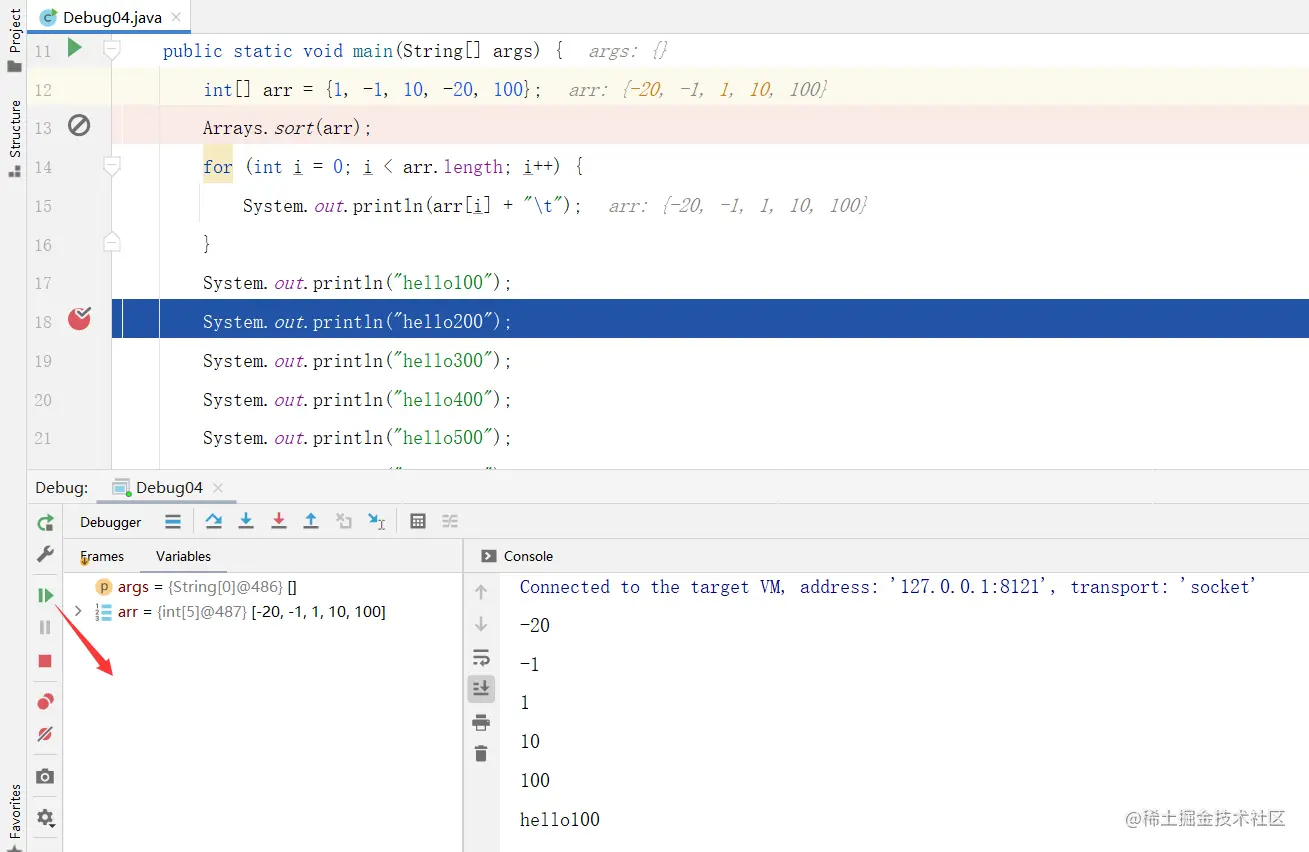Open the Structure tool window

point(14,139)
